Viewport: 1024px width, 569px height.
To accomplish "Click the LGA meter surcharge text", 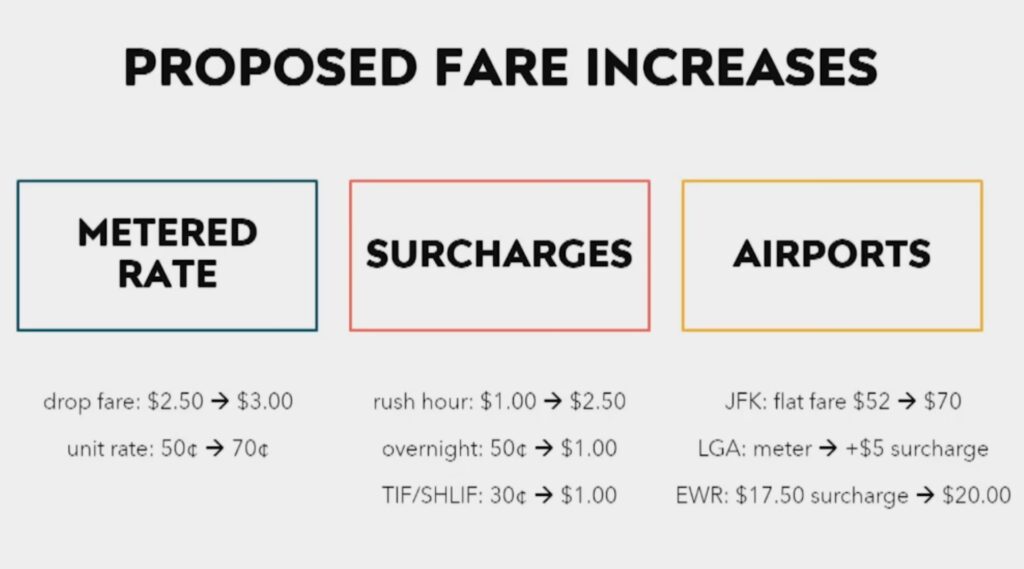I will coord(842,448).
